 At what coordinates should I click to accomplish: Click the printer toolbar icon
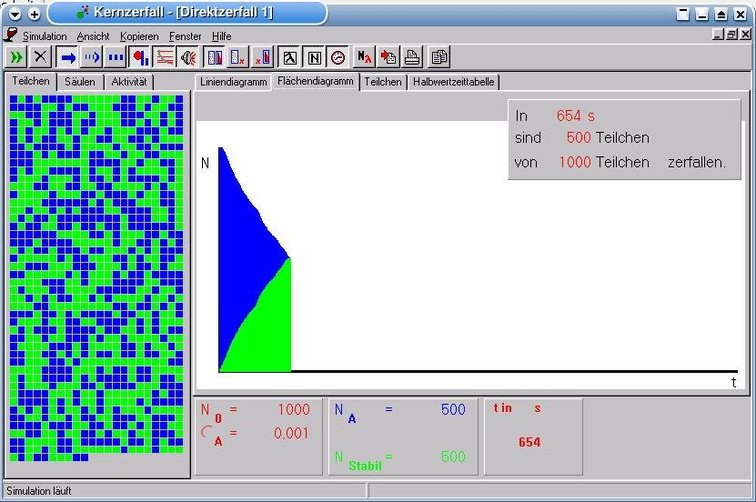(412, 57)
